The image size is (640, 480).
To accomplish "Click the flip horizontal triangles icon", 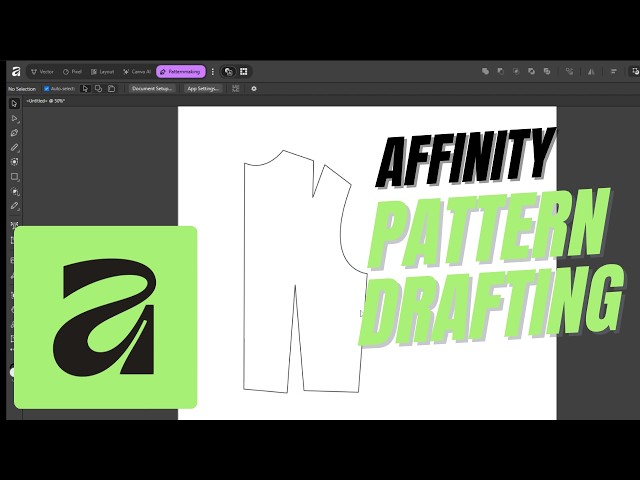I will [591, 71].
